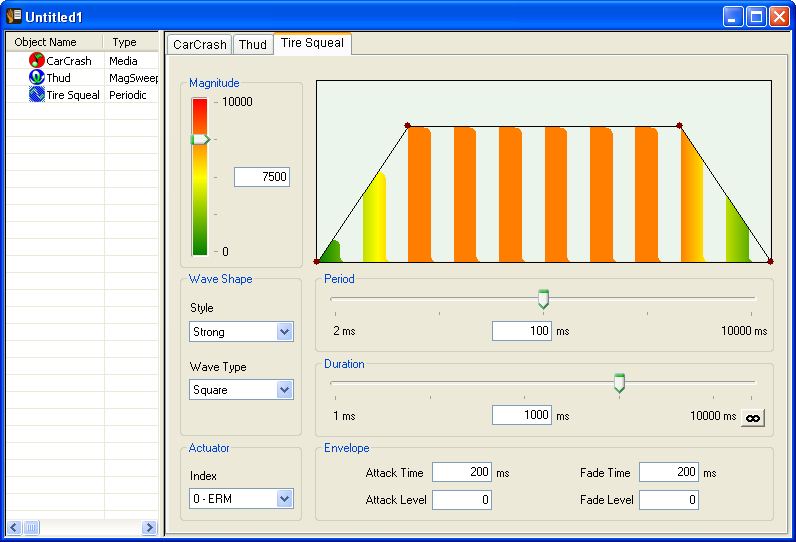Toggle infinite duration button
This screenshot has width=796, height=542.
coord(753,418)
